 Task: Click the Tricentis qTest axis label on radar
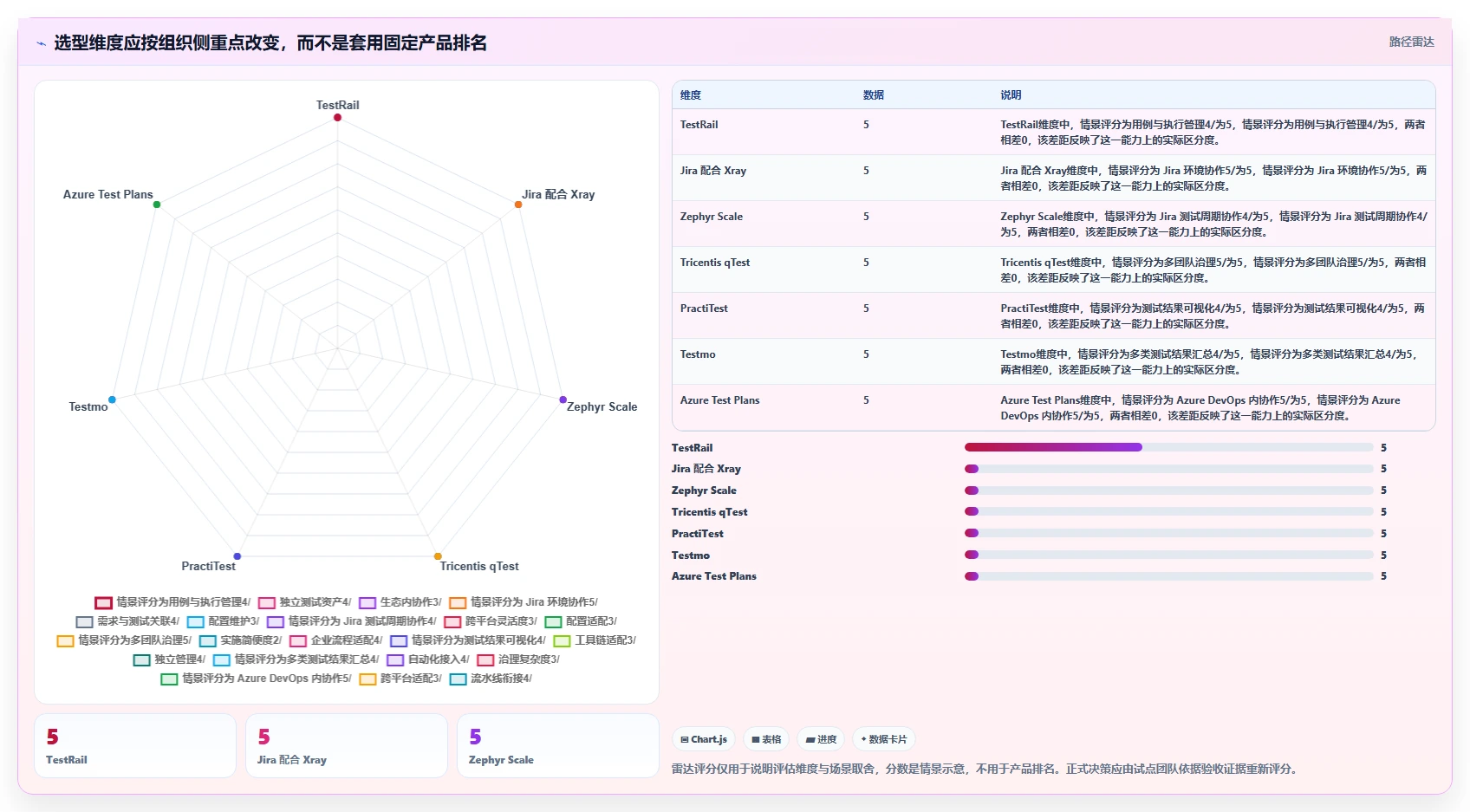(x=479, y=566)
